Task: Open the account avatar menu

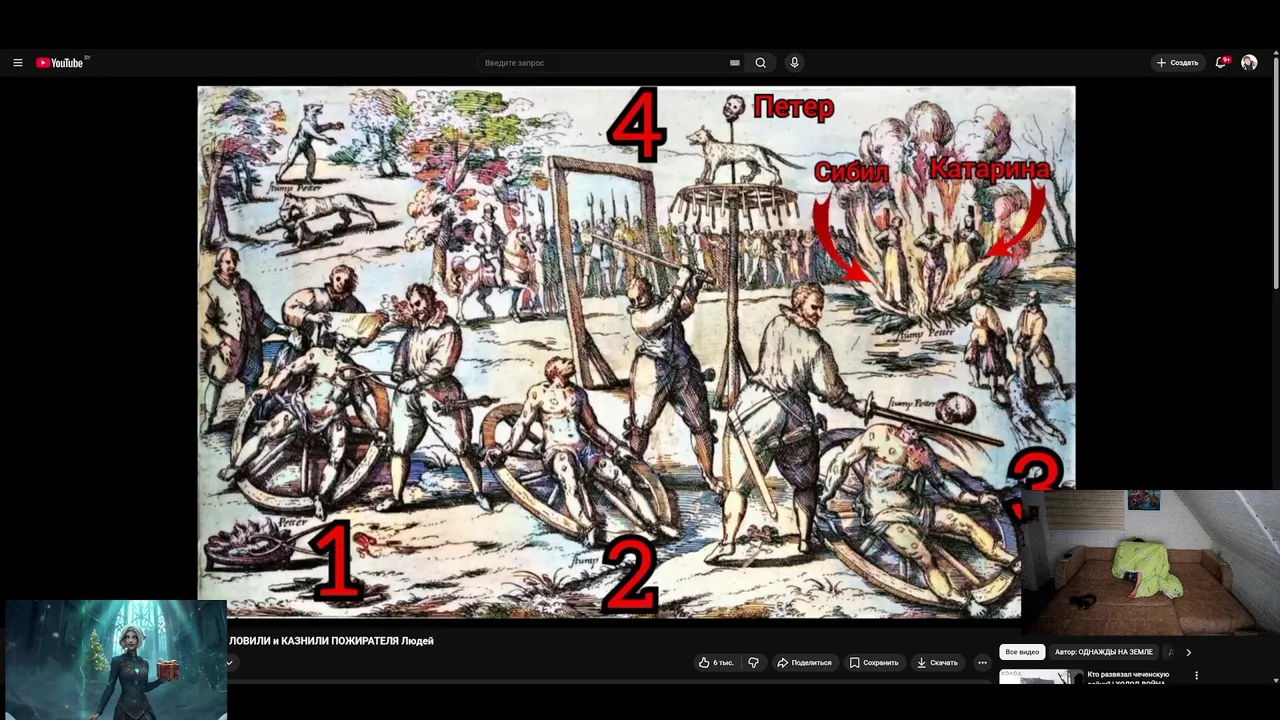Action: (1249, 63)
